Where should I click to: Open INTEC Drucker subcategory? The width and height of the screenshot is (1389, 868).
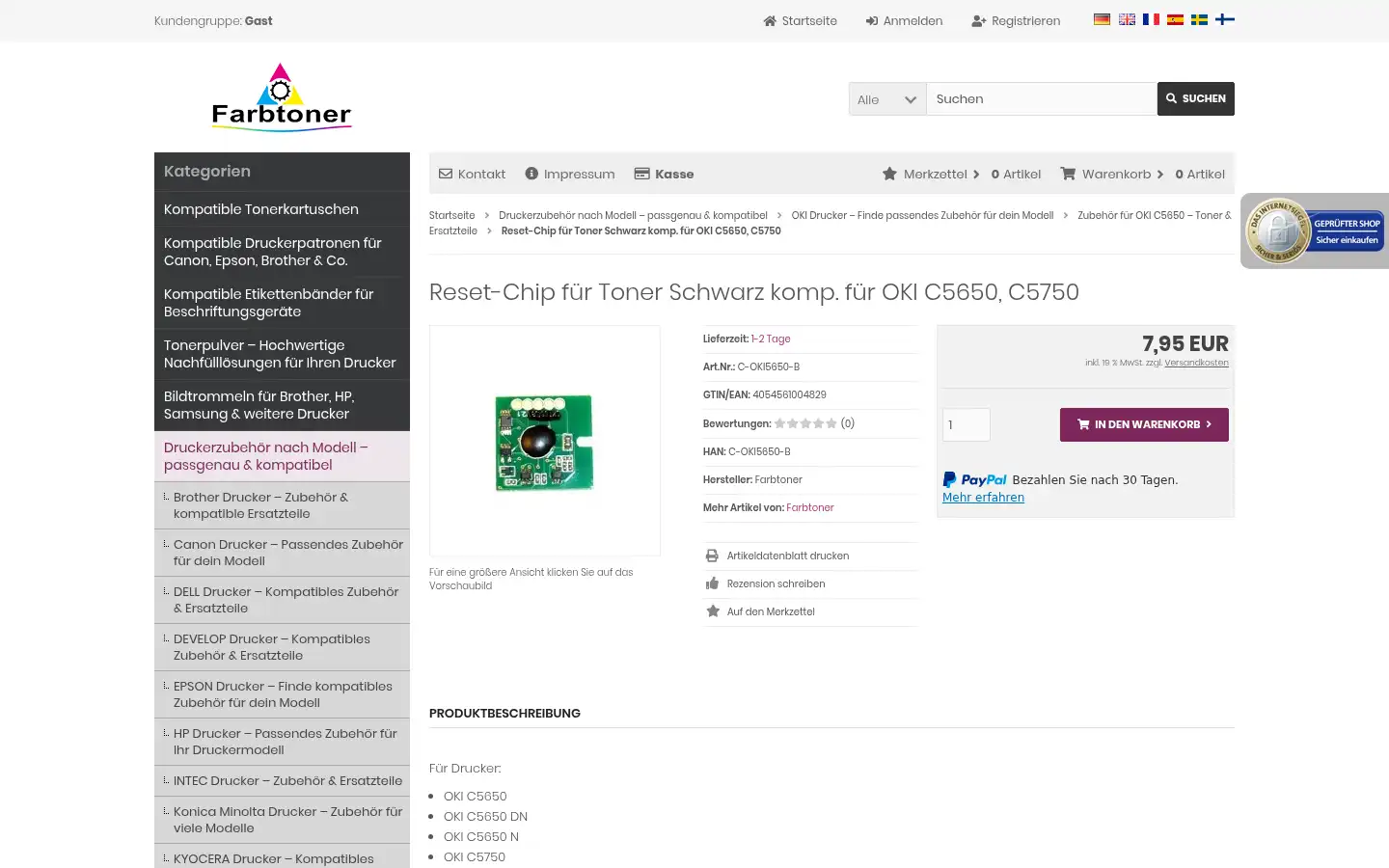[x=282, y=781]
